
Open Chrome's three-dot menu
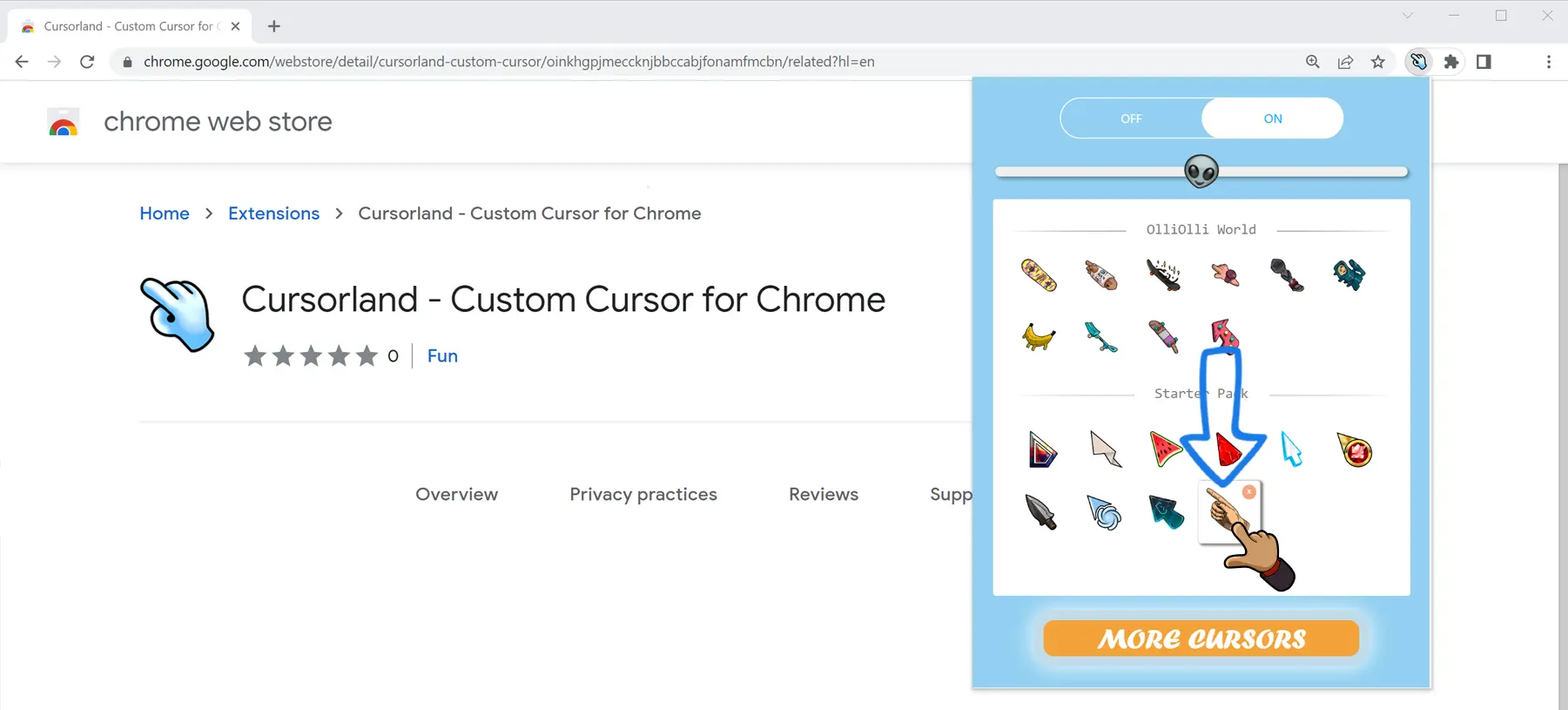point(1548,62)
